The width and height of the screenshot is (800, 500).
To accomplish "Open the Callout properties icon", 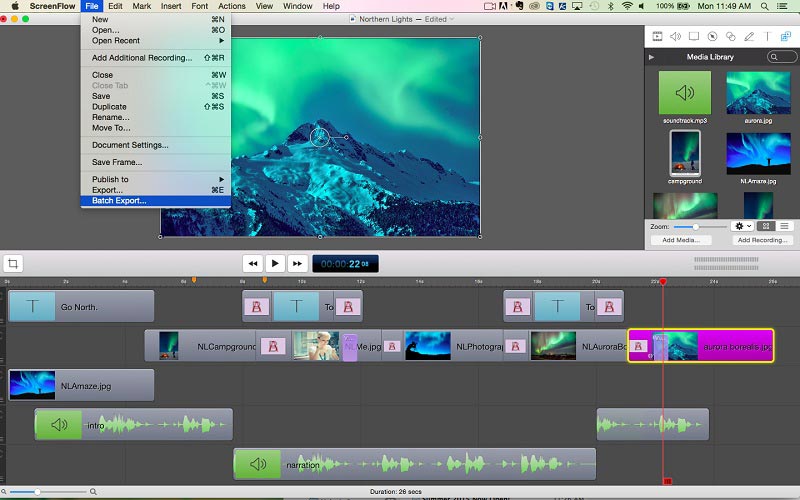I will click(713, 37).
